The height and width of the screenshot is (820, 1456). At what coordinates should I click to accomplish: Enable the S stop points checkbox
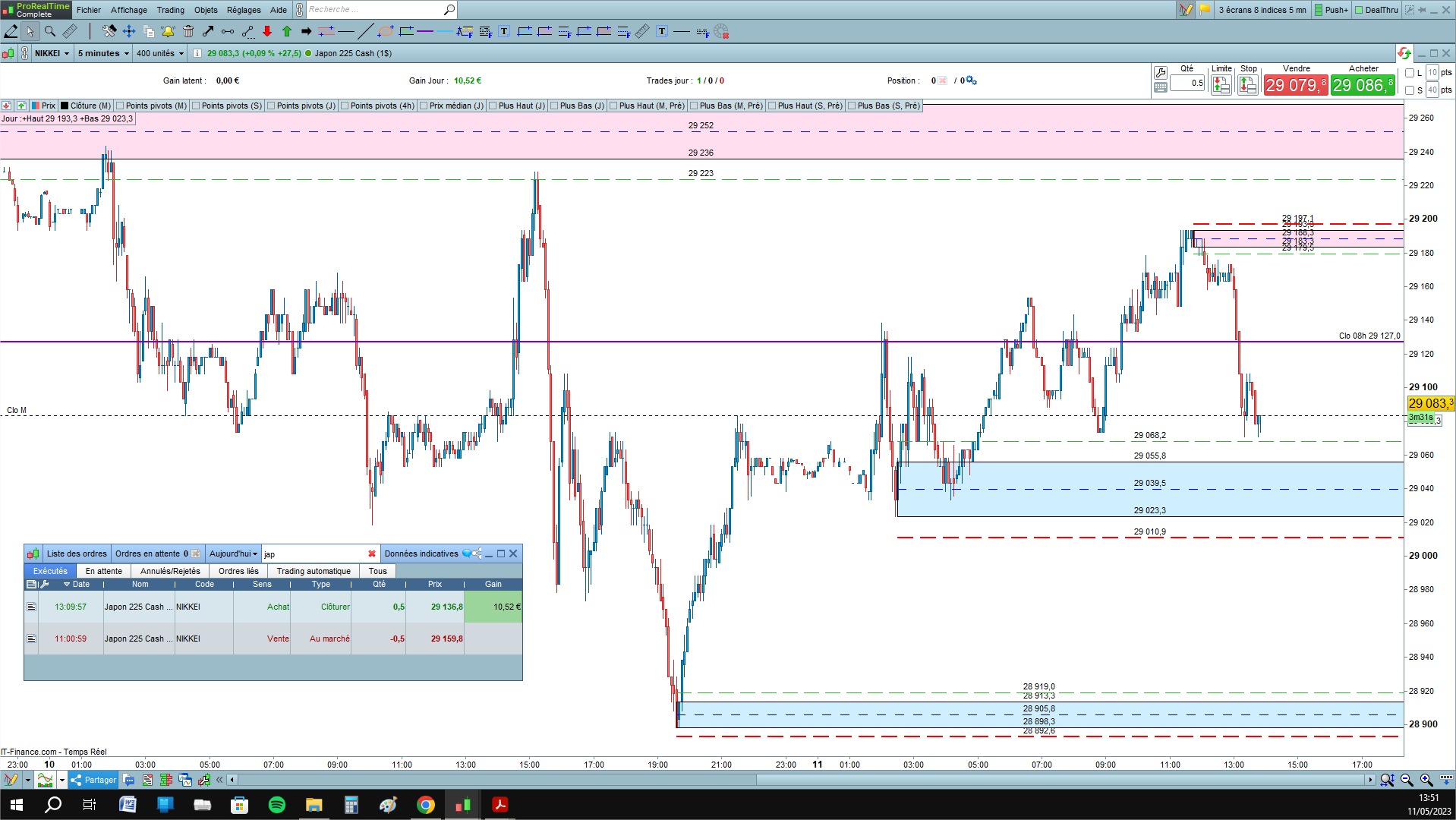coord(1410,90)
